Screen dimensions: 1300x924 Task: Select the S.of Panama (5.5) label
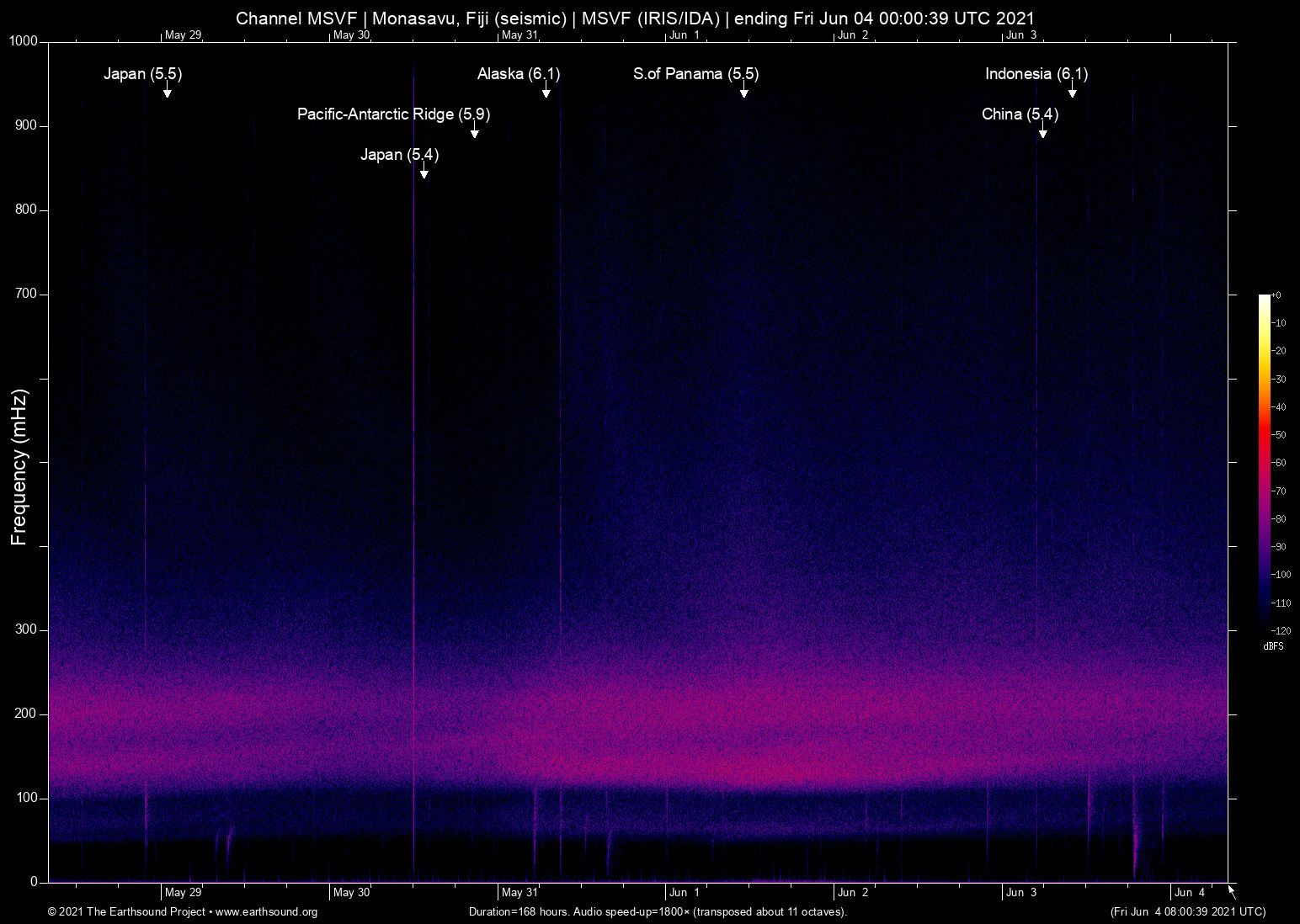pyautogui.click(x=696, y=74)
